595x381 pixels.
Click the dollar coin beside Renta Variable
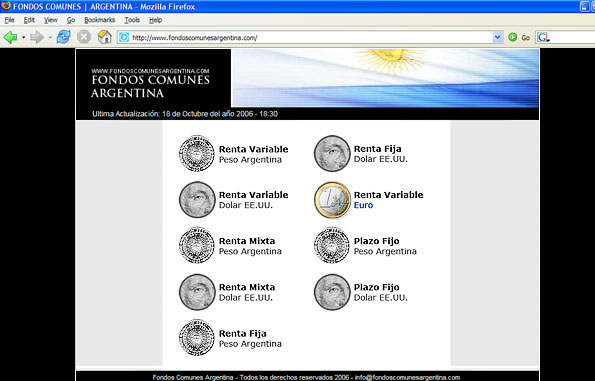pyautogui.click(x=197, y=200)
